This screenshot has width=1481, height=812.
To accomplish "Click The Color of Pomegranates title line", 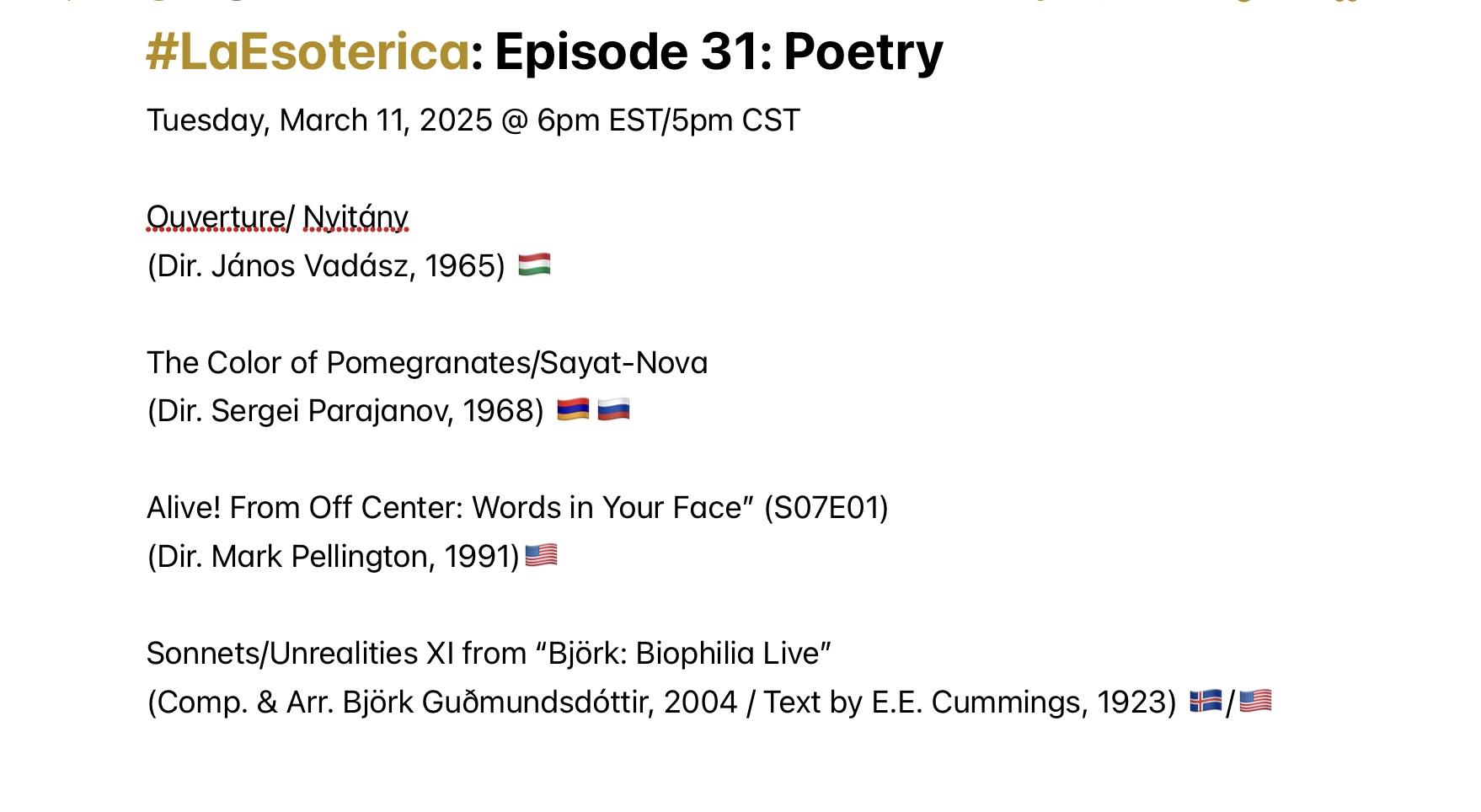I will pos(427,363).
